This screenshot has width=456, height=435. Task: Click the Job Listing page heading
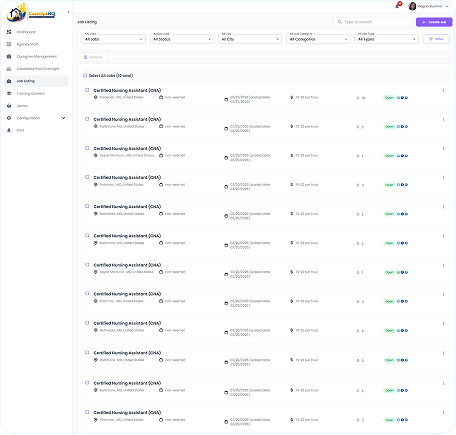click(x=87, y=22)
